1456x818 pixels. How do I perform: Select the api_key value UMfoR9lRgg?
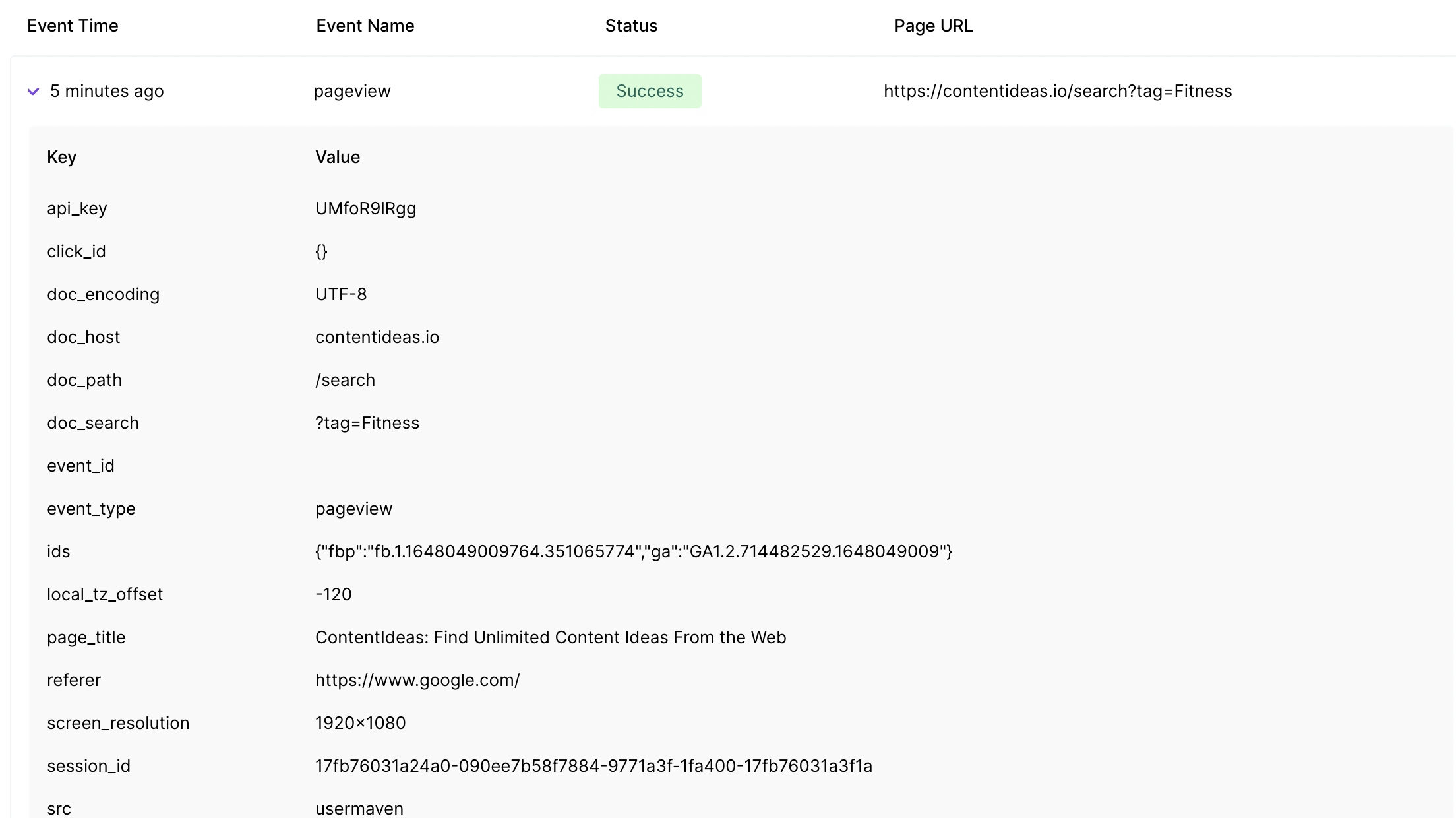[366, 208]
